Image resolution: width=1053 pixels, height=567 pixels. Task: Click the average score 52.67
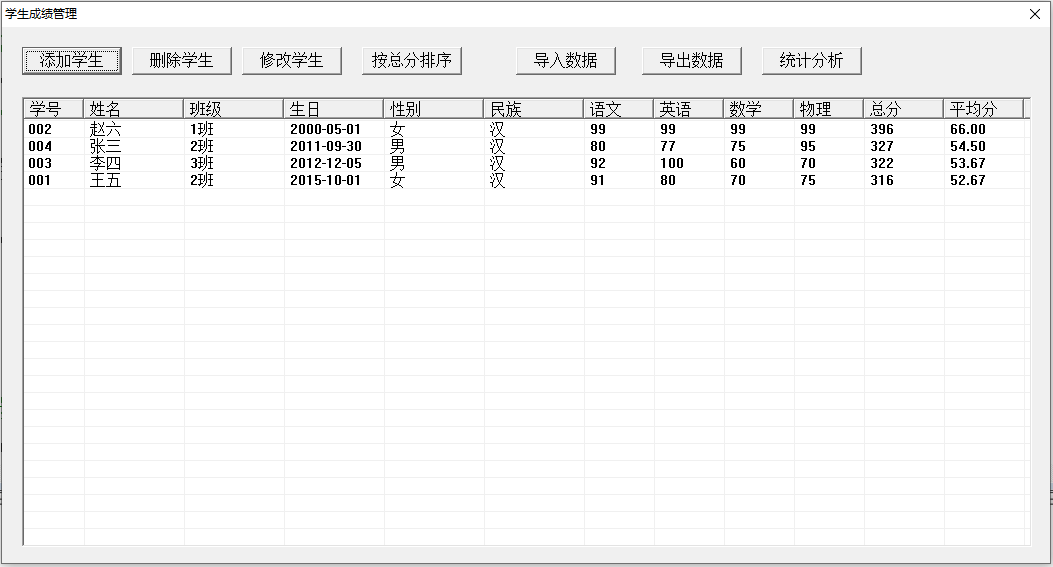pos(968,180)
